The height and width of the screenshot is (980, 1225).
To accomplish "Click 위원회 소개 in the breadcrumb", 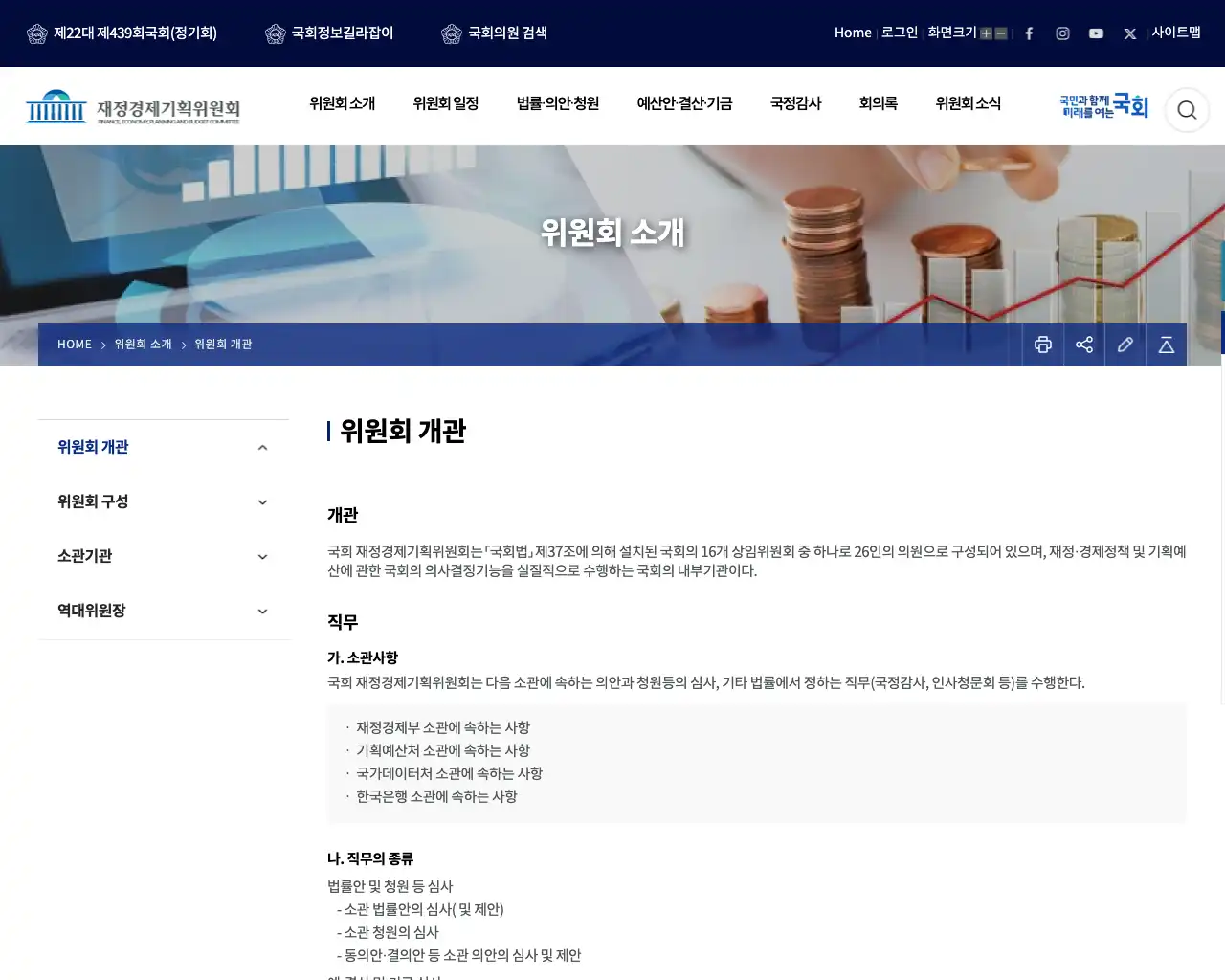I will (x=143, y=345).
